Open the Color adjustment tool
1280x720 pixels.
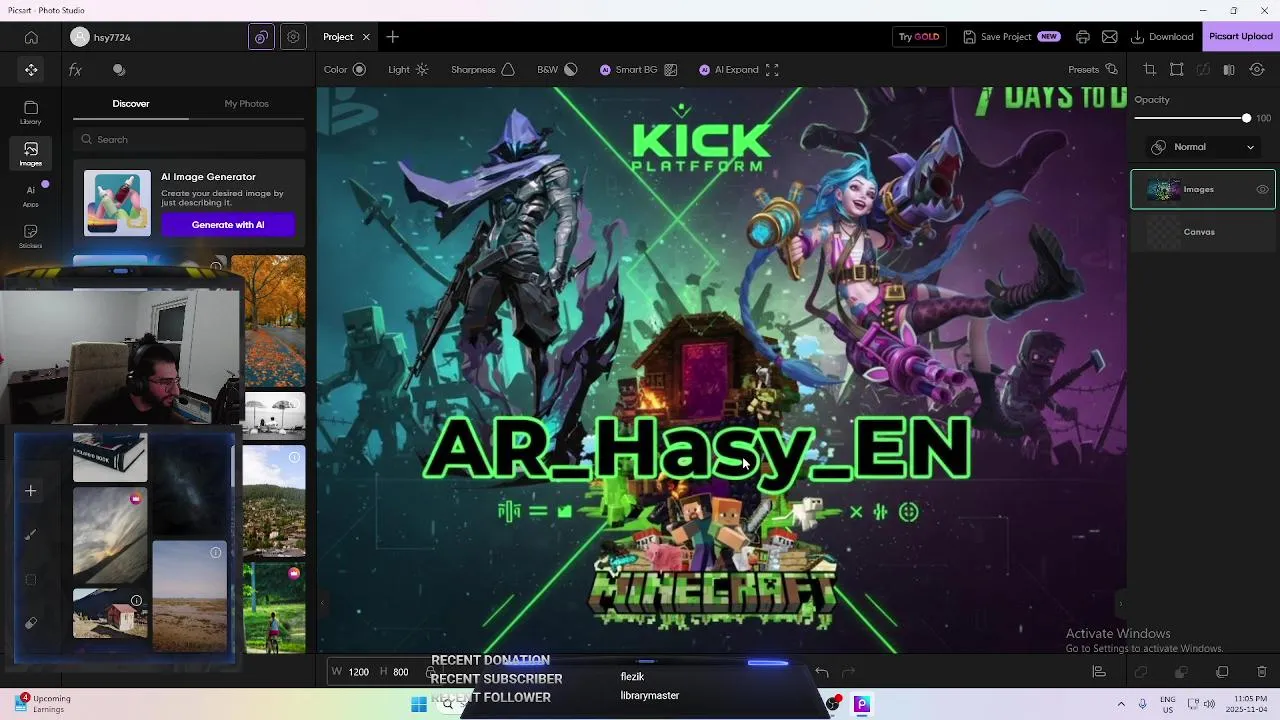(x=345, y=70)
